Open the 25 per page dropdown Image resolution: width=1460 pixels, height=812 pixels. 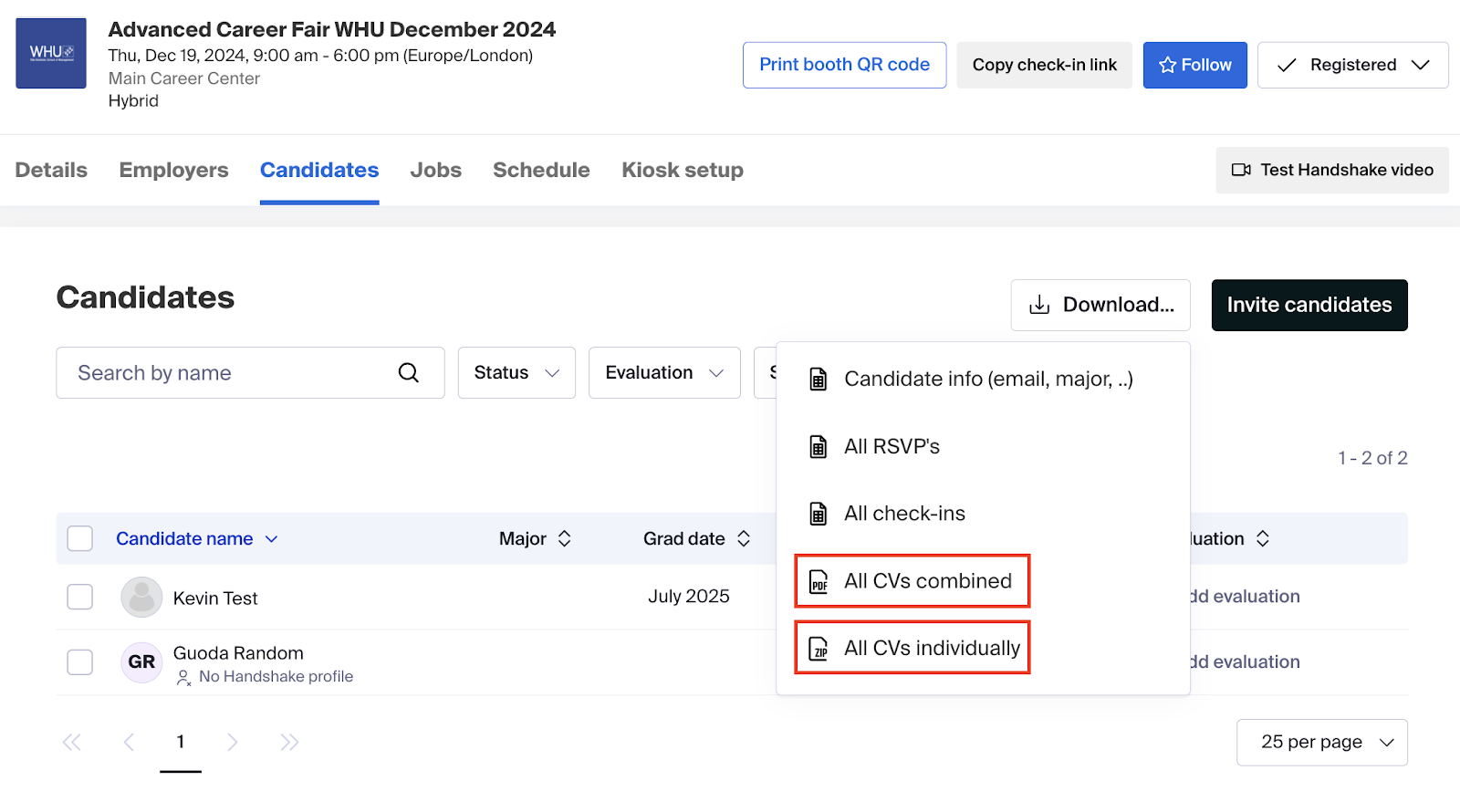coord(1322,743)
